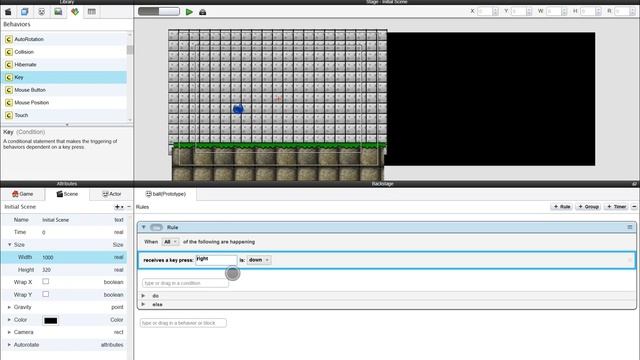Add a new Rule

pos(562,207)
